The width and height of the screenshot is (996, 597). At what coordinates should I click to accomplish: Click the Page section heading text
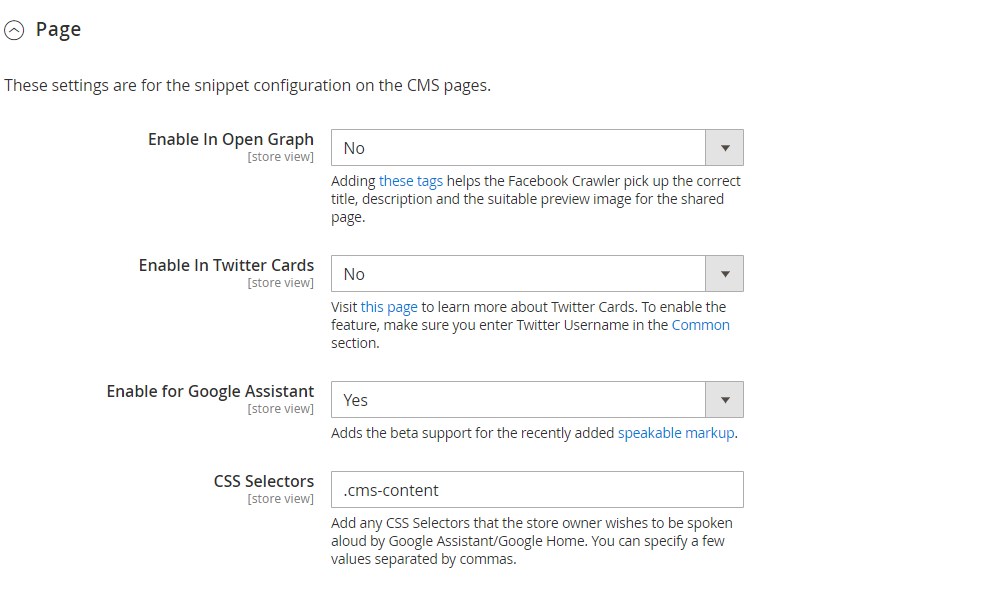pos(58,30)
